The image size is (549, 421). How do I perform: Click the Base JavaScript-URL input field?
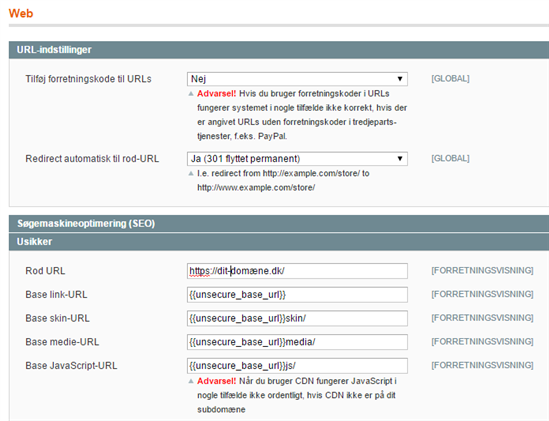click(297, 366)
